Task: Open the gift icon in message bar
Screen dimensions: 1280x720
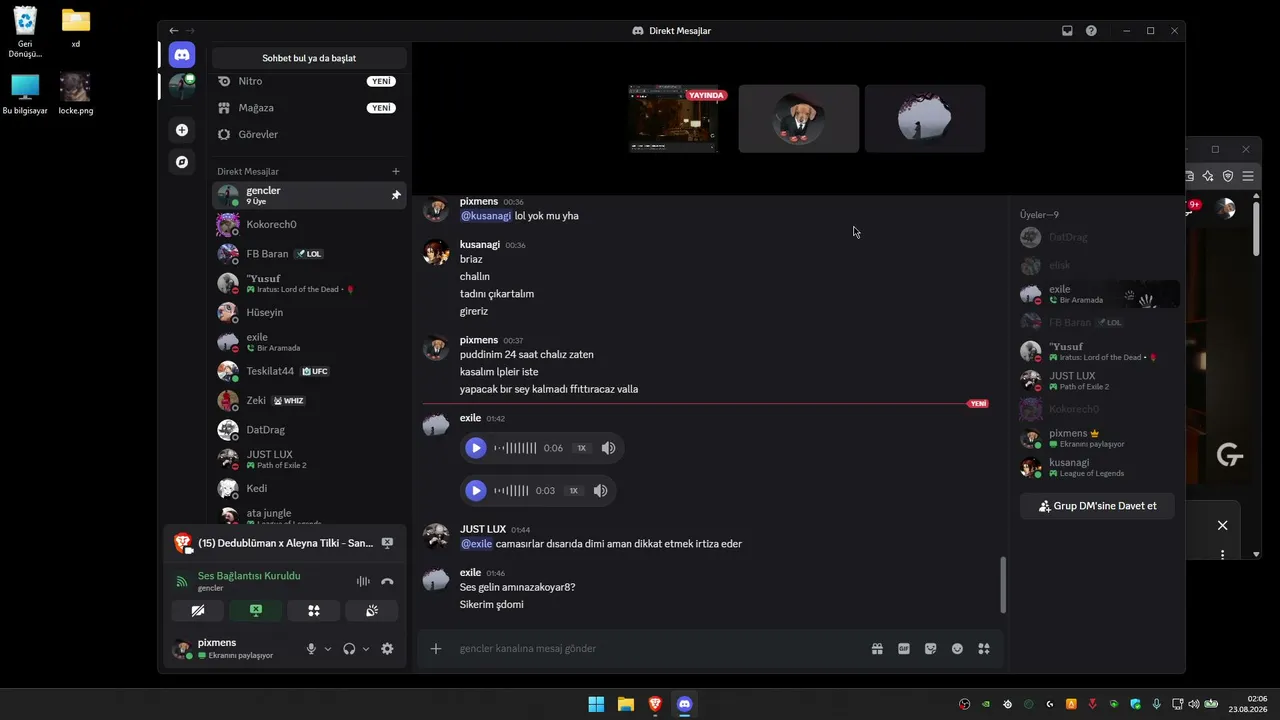Action: point(877,649)
